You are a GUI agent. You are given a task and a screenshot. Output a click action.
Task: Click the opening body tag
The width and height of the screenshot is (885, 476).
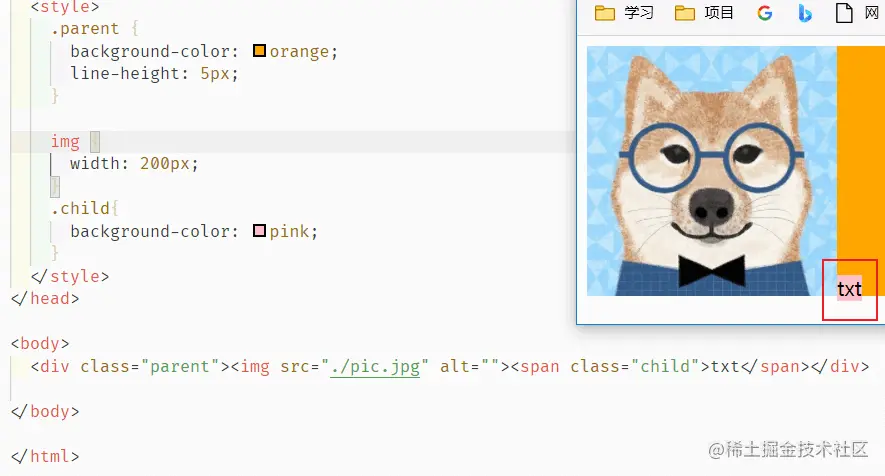[40, 343]
